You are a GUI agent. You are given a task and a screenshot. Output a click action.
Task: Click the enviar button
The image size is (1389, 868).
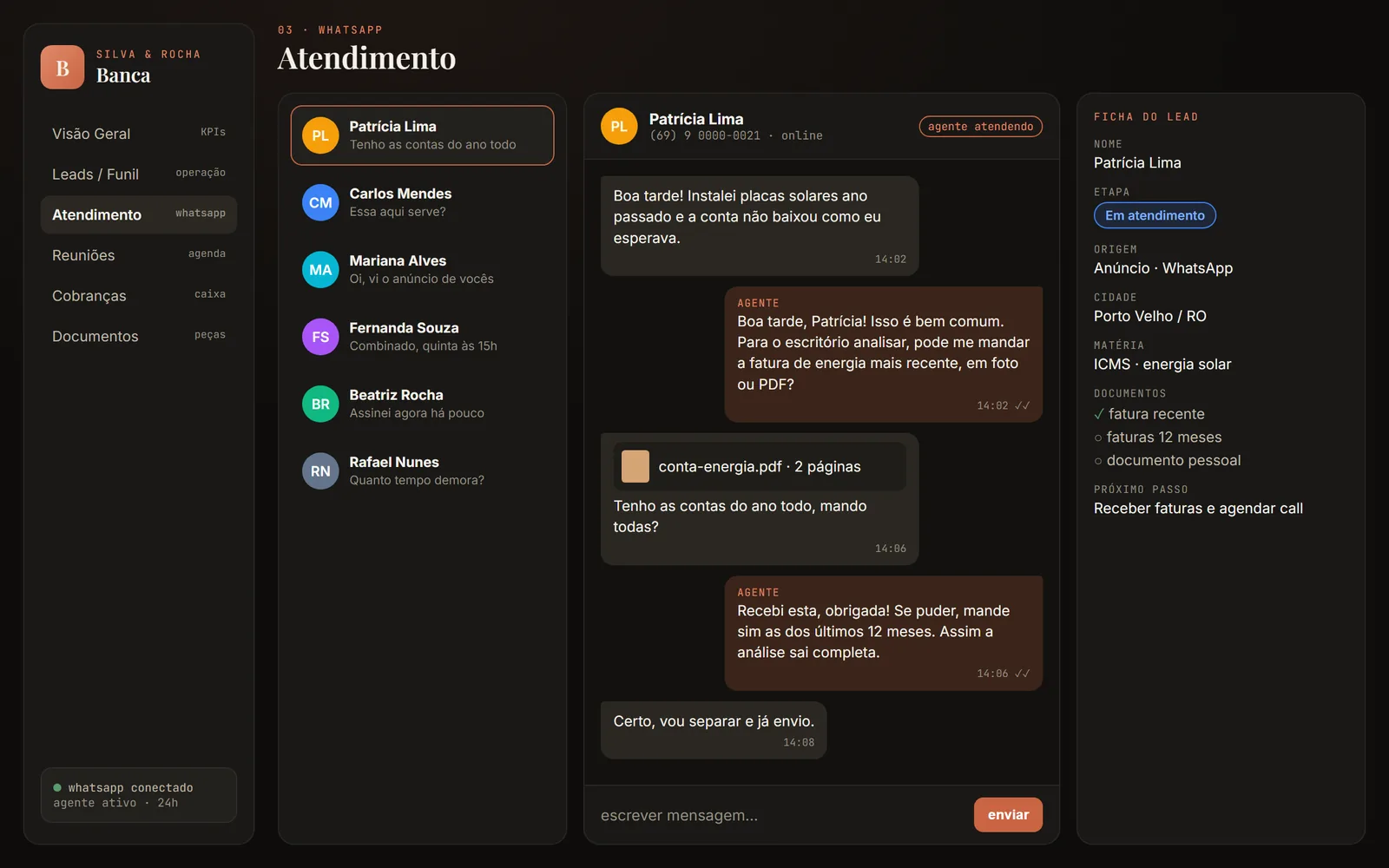pyautogui.click(x=1008, y=815)
